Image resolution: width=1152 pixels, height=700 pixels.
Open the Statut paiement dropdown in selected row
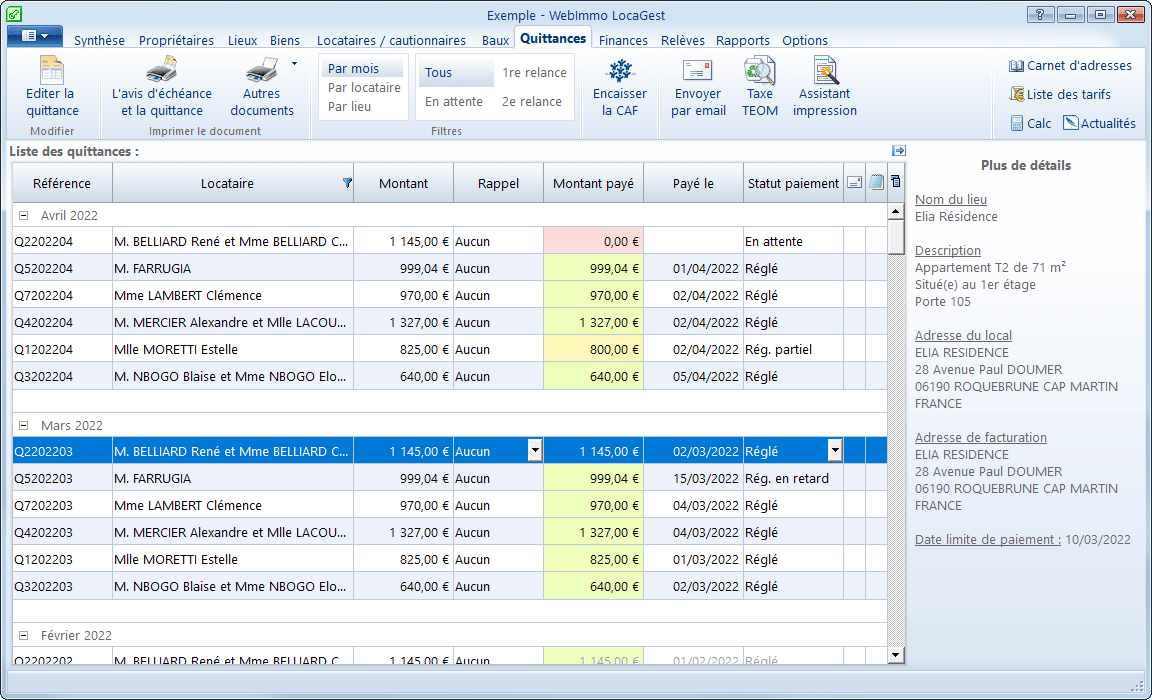click(834, 451)
